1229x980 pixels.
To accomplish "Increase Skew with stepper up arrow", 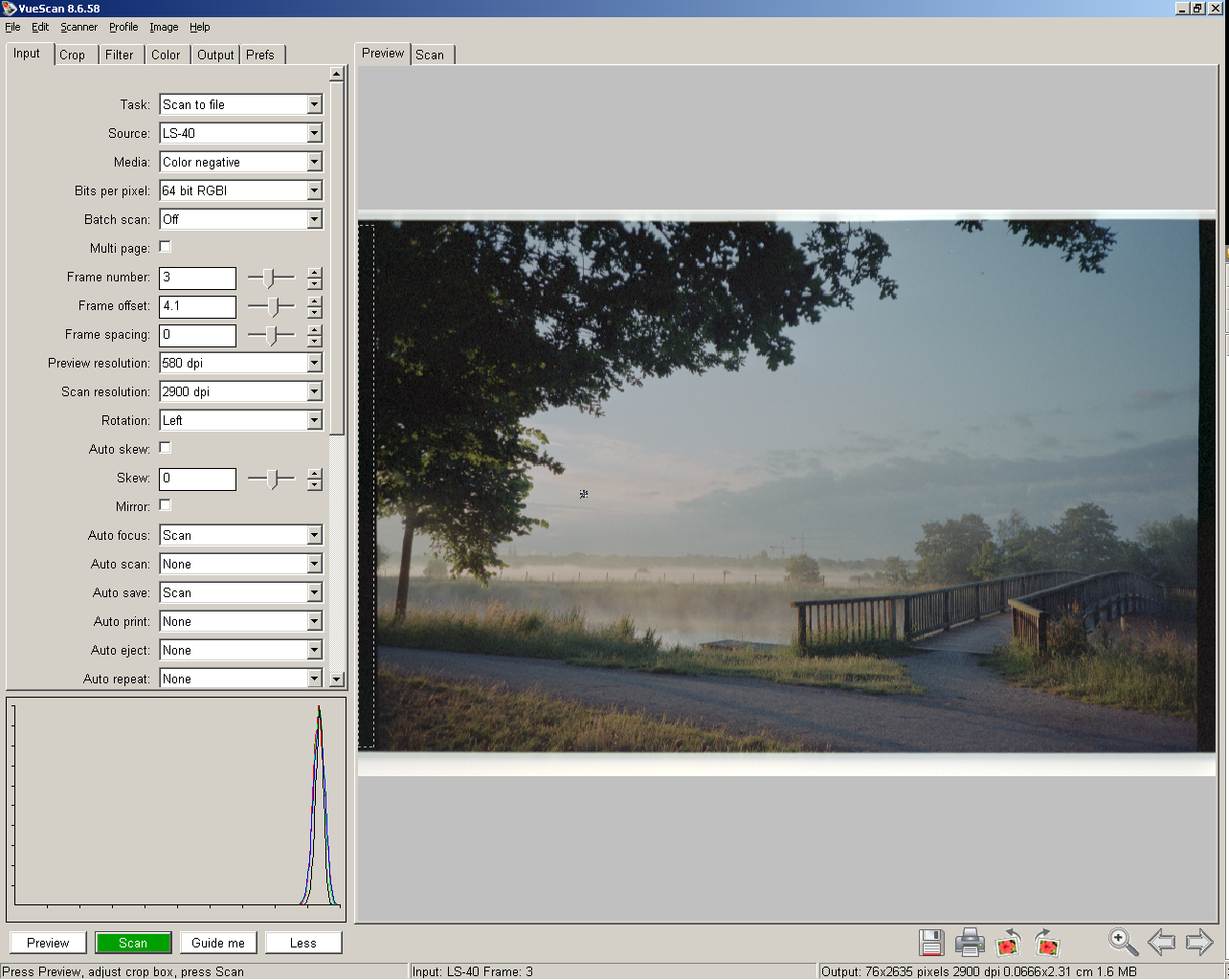I will pyautogui.click(x=315, y=474).
